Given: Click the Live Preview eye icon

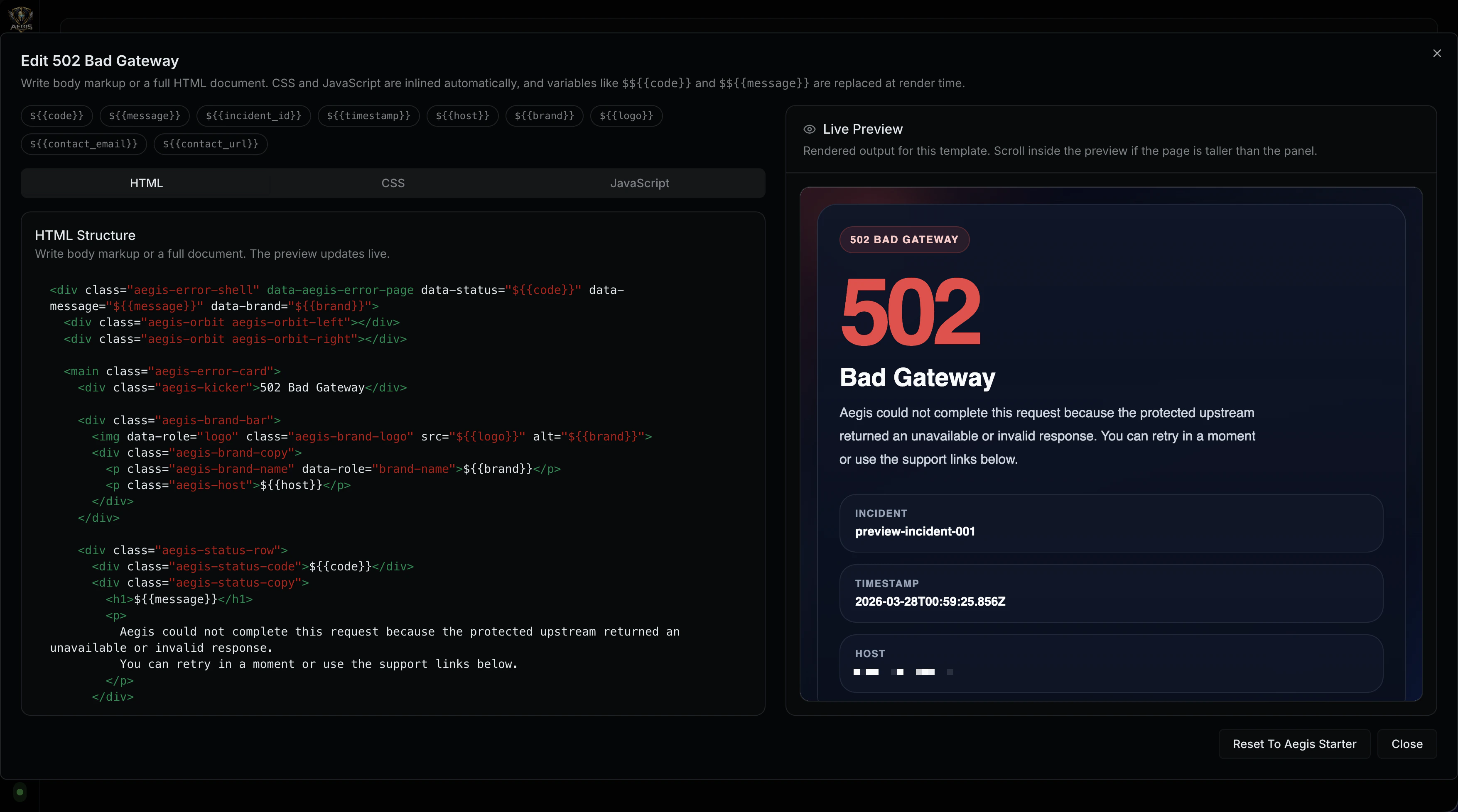Looking at the screenshot, I should click(x=809, y=129).
